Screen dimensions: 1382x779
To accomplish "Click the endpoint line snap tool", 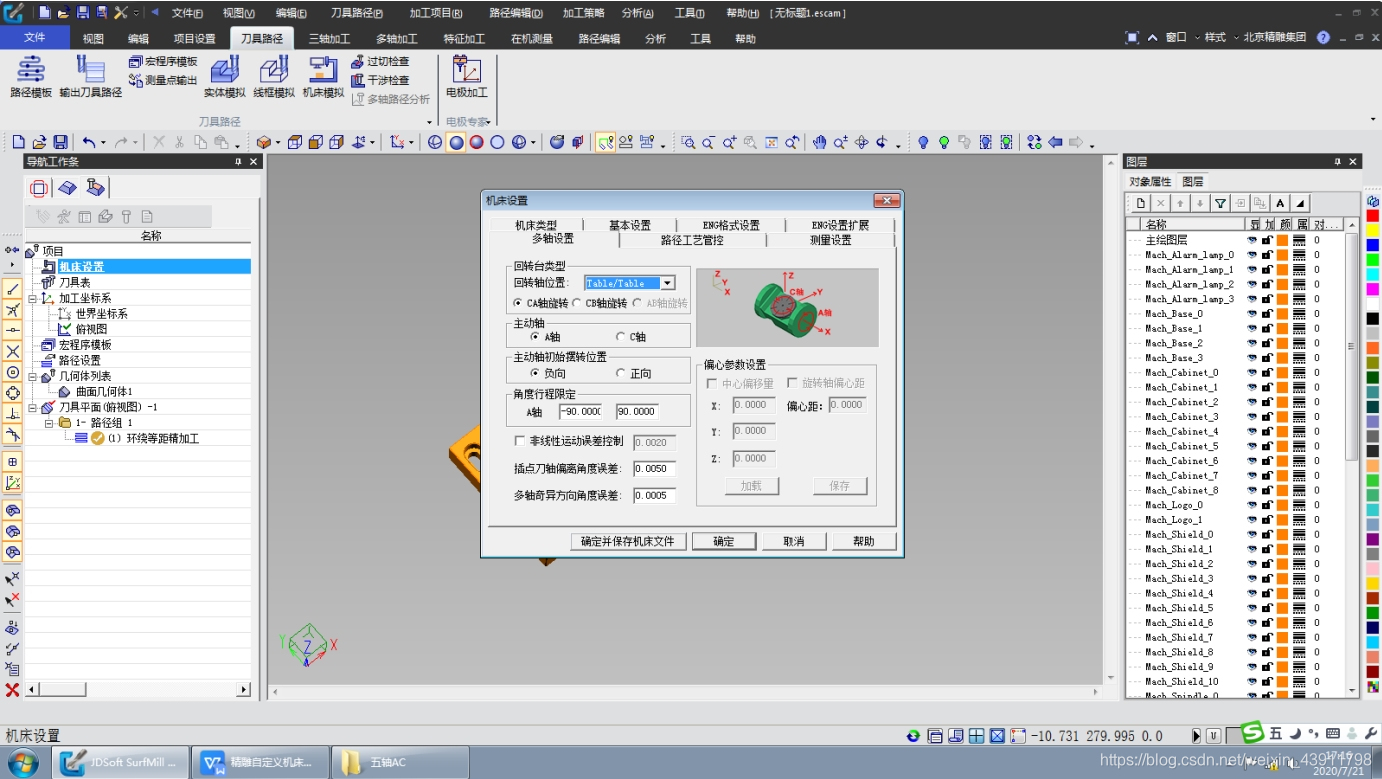I will (13, 289).
